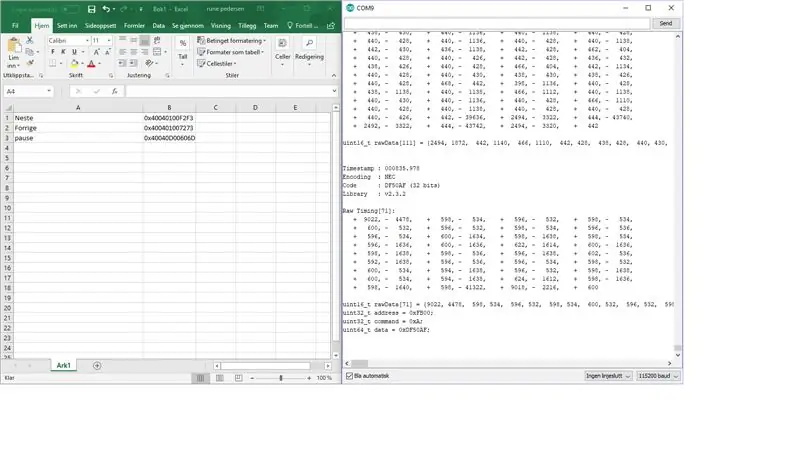
Task: Open the text orientation tool
Action: coord(149,63)
